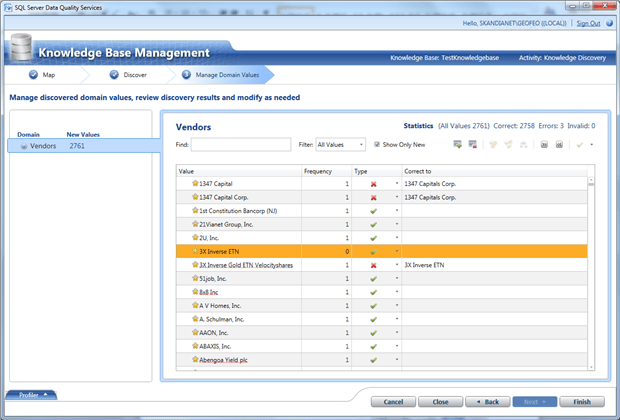
Task: Sort by the Value column header
Action: click(239, 171)
